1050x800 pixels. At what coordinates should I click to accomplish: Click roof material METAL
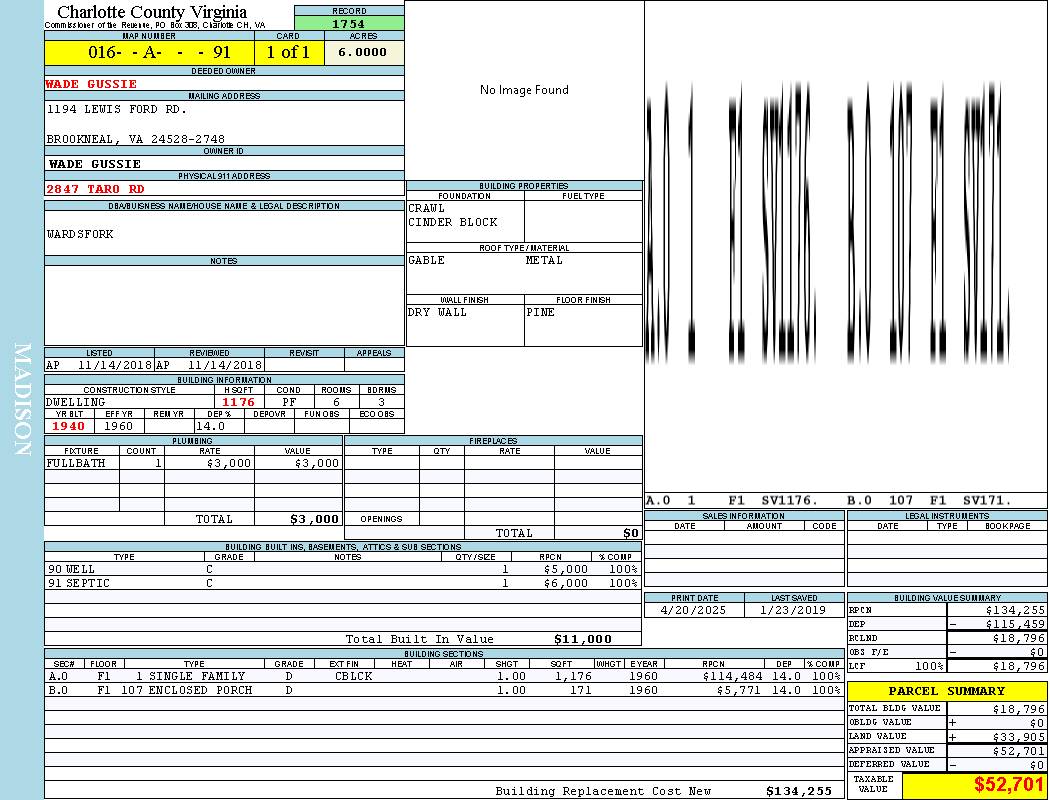[544, 260]
